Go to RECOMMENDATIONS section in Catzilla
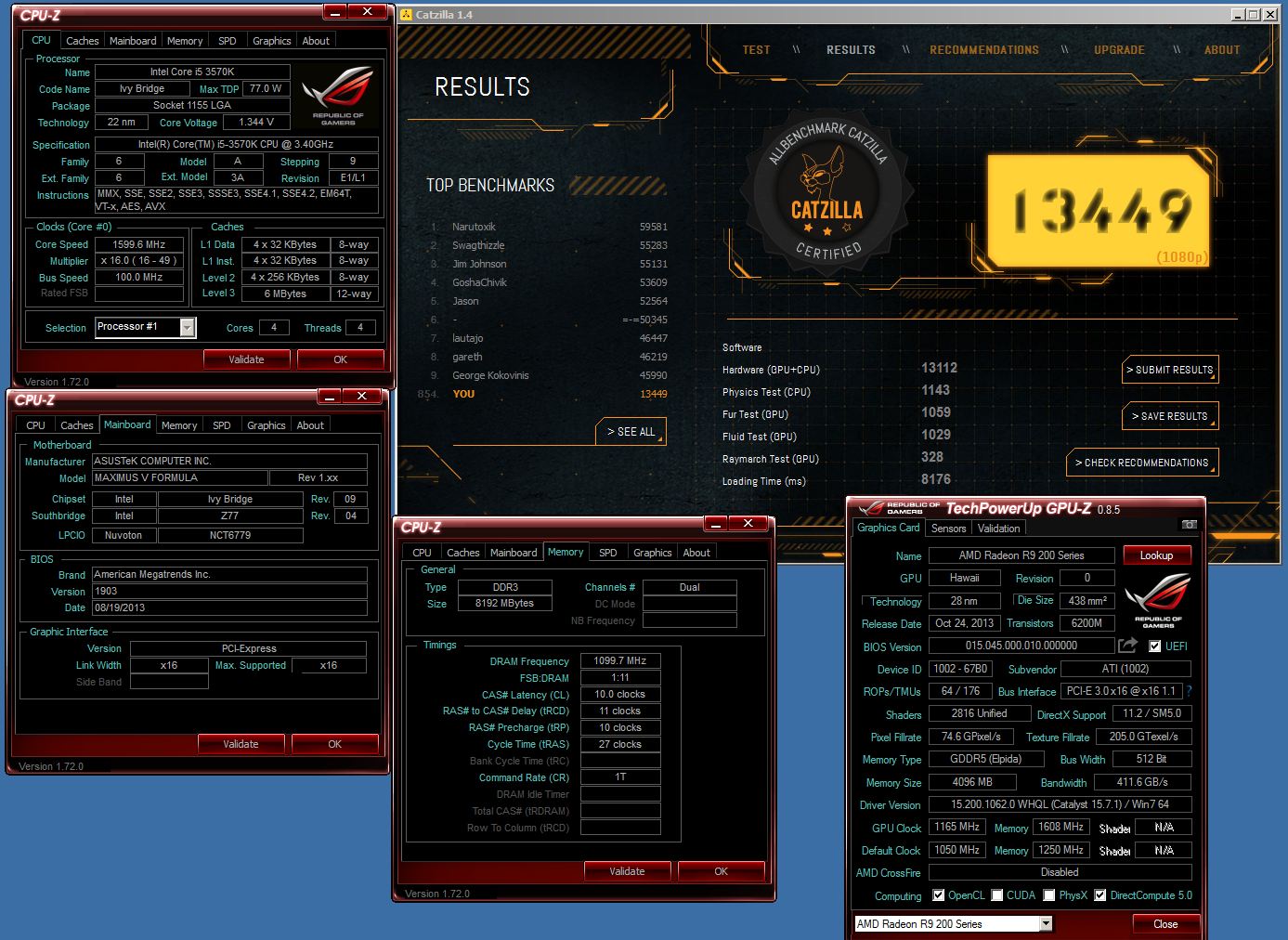Image resolution: width=1288 pixels, height=940 pixels. 984,50
